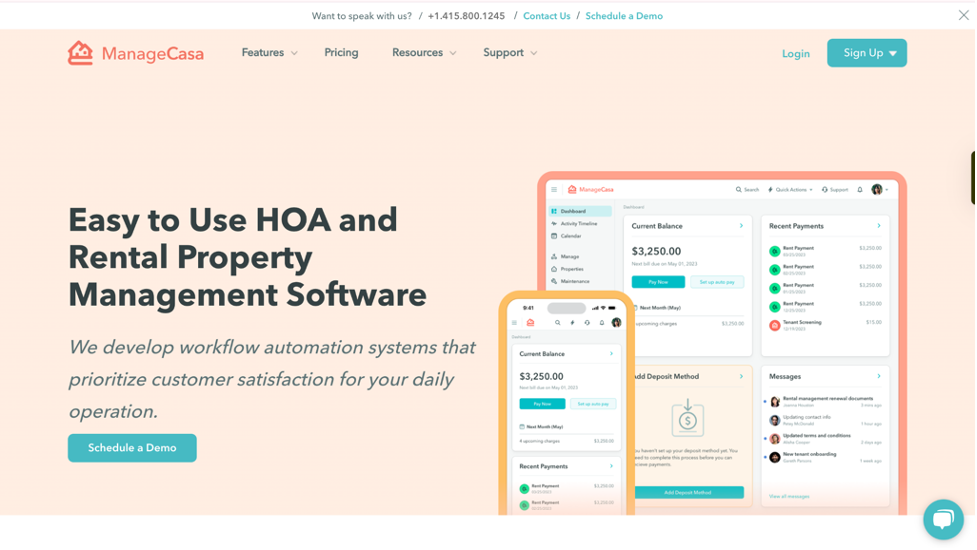Viewport: 977px width, 550px height.
Task: Click user avatar in dashboard preview header
Action: click(877, 189)
